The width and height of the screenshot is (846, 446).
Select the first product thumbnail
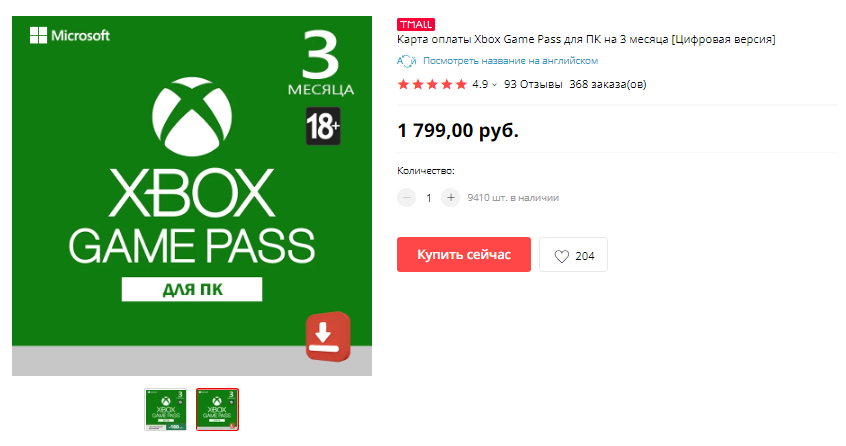click(166, 409)
